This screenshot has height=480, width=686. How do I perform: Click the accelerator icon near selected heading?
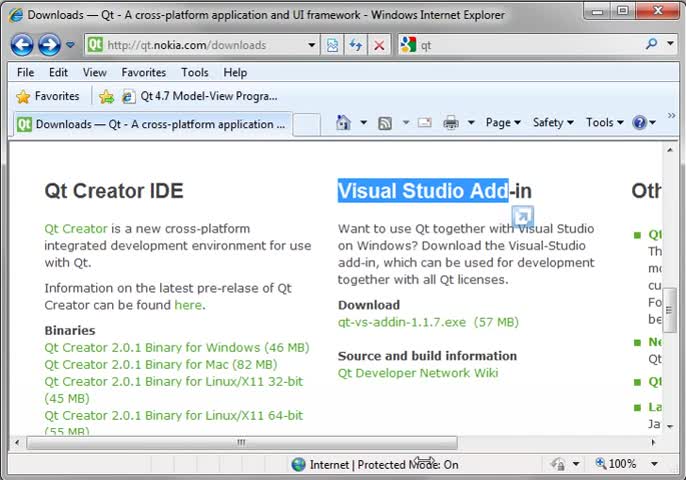pyautogui.click(x=522, y=216)
